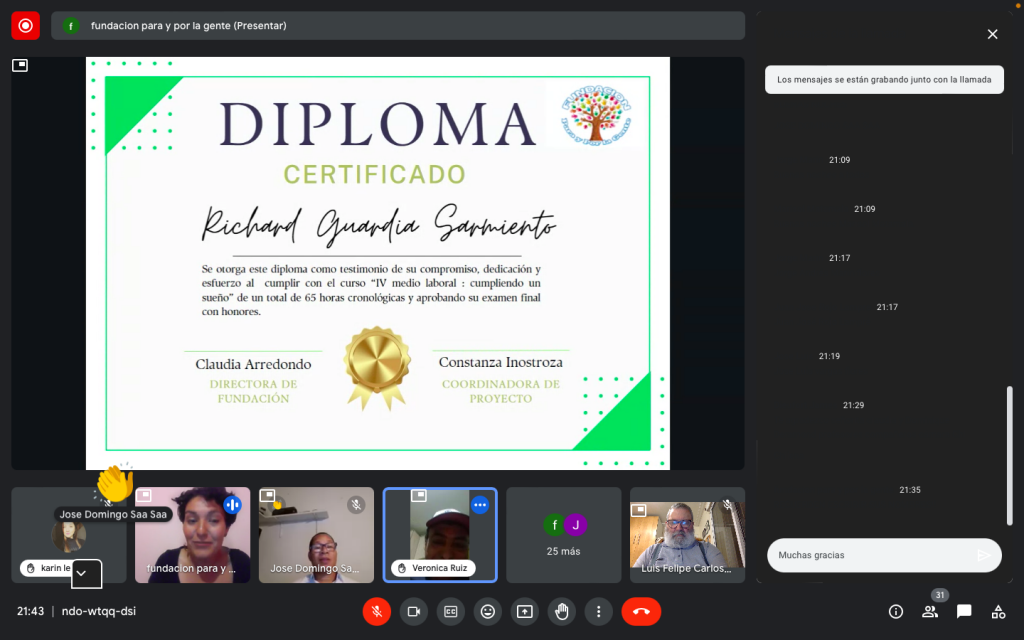Show the participants list with 31 people
1024x640 pixels.
[930, 611]
